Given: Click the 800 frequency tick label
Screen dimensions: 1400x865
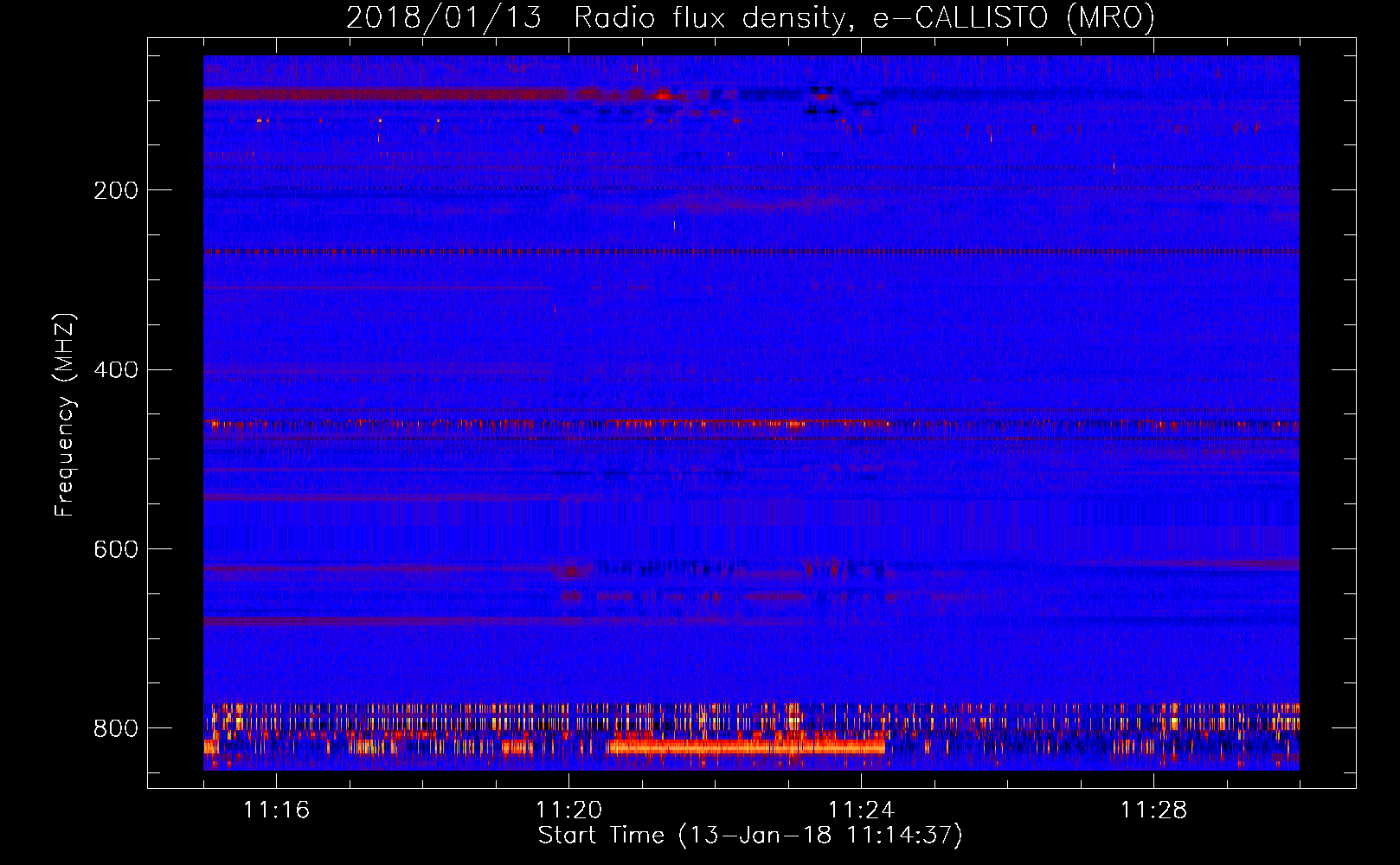Looking at the screenshot, I should (x=116, y=728).
